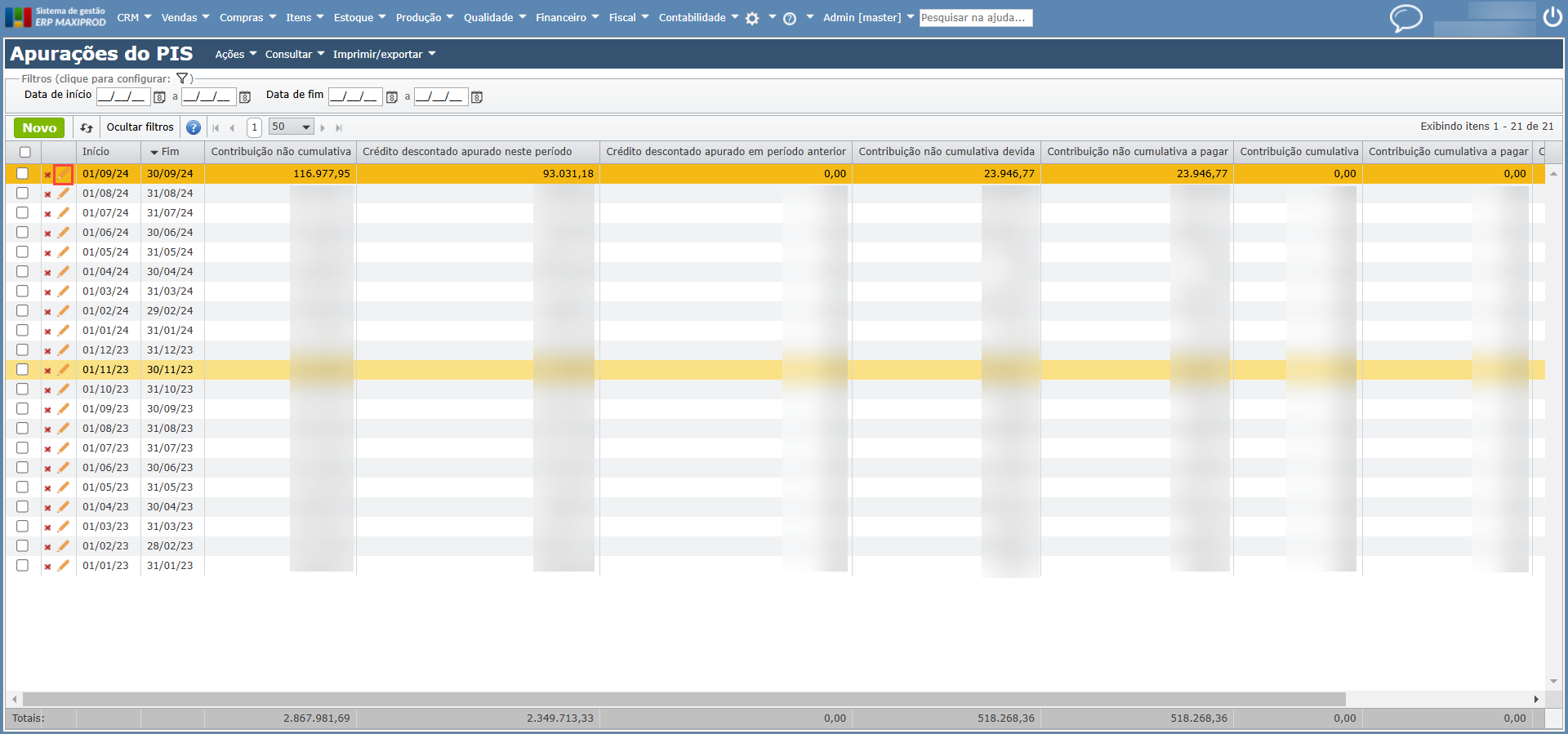Open the Estoque menu
1568x734 pixels.
pyautogui.click(x=360, y=18)
